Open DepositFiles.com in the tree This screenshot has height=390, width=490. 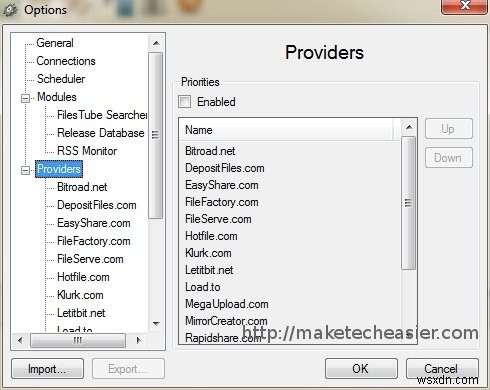tap(97, 205)
